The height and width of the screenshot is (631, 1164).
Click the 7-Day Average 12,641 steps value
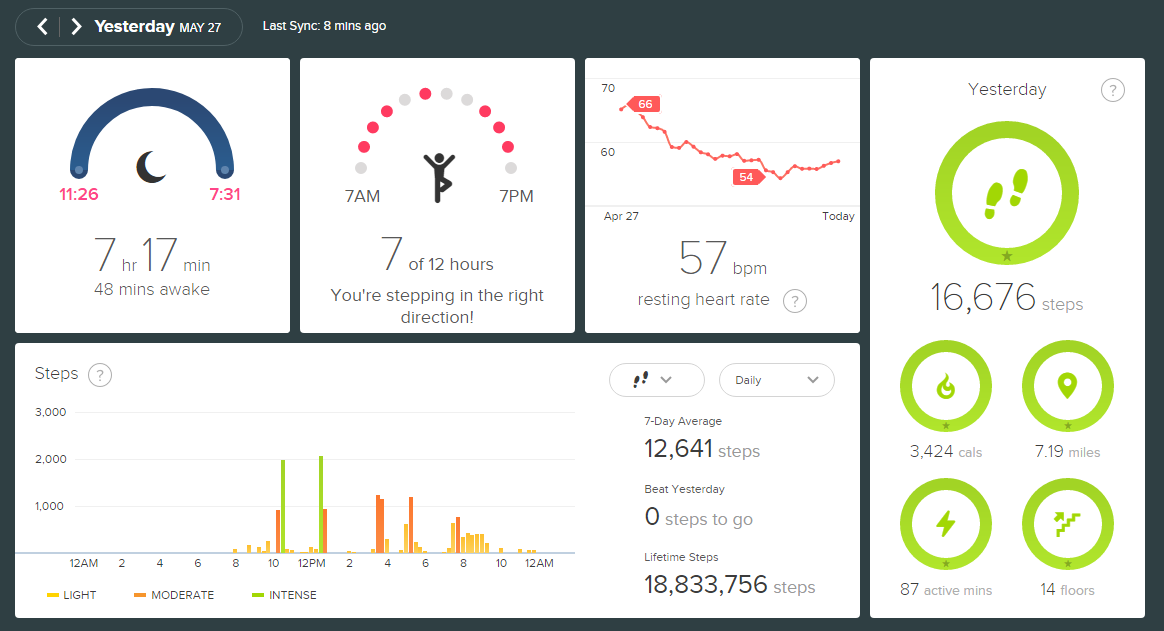[x=702, y=449]
